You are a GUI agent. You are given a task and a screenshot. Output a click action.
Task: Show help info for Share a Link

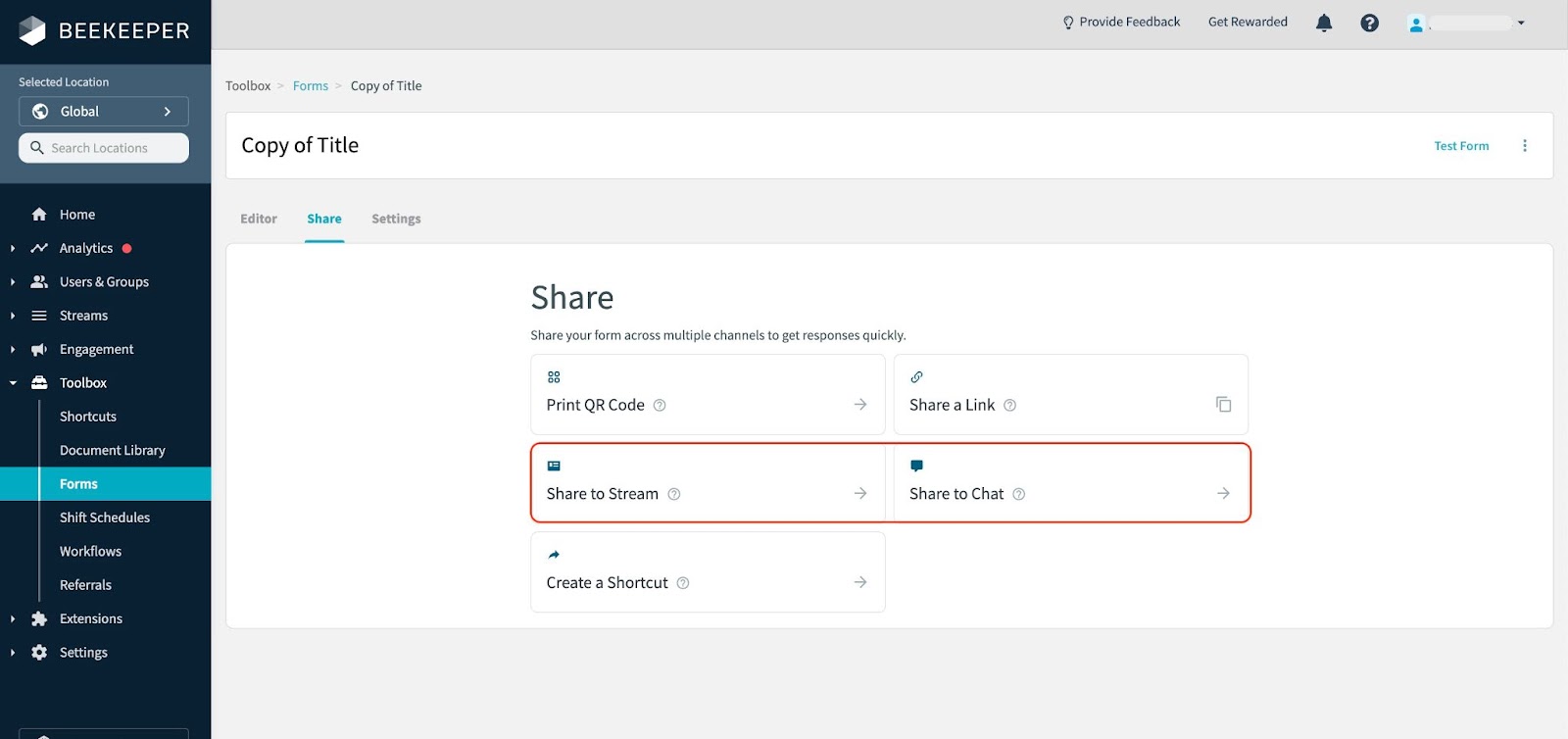tap(1010, 405)
